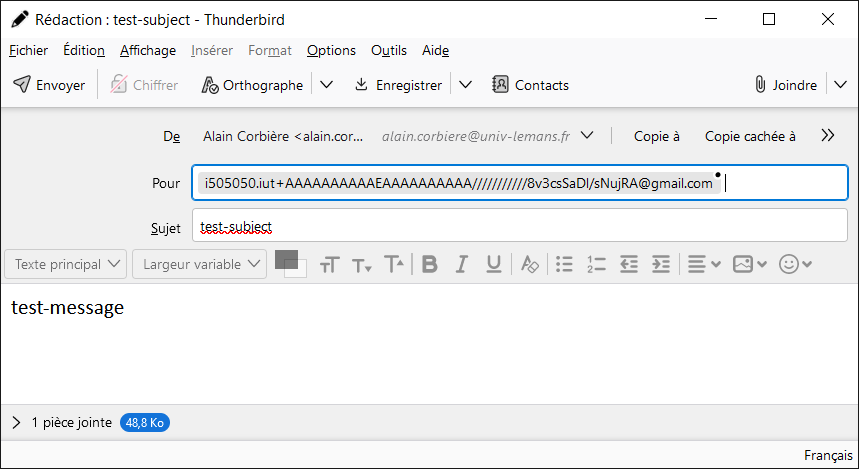Image resolution: width=859 pixels, height=469 pixels.
Task: Open the font size chooser icon
Action: pyautogui.click(x=330, y=265)
